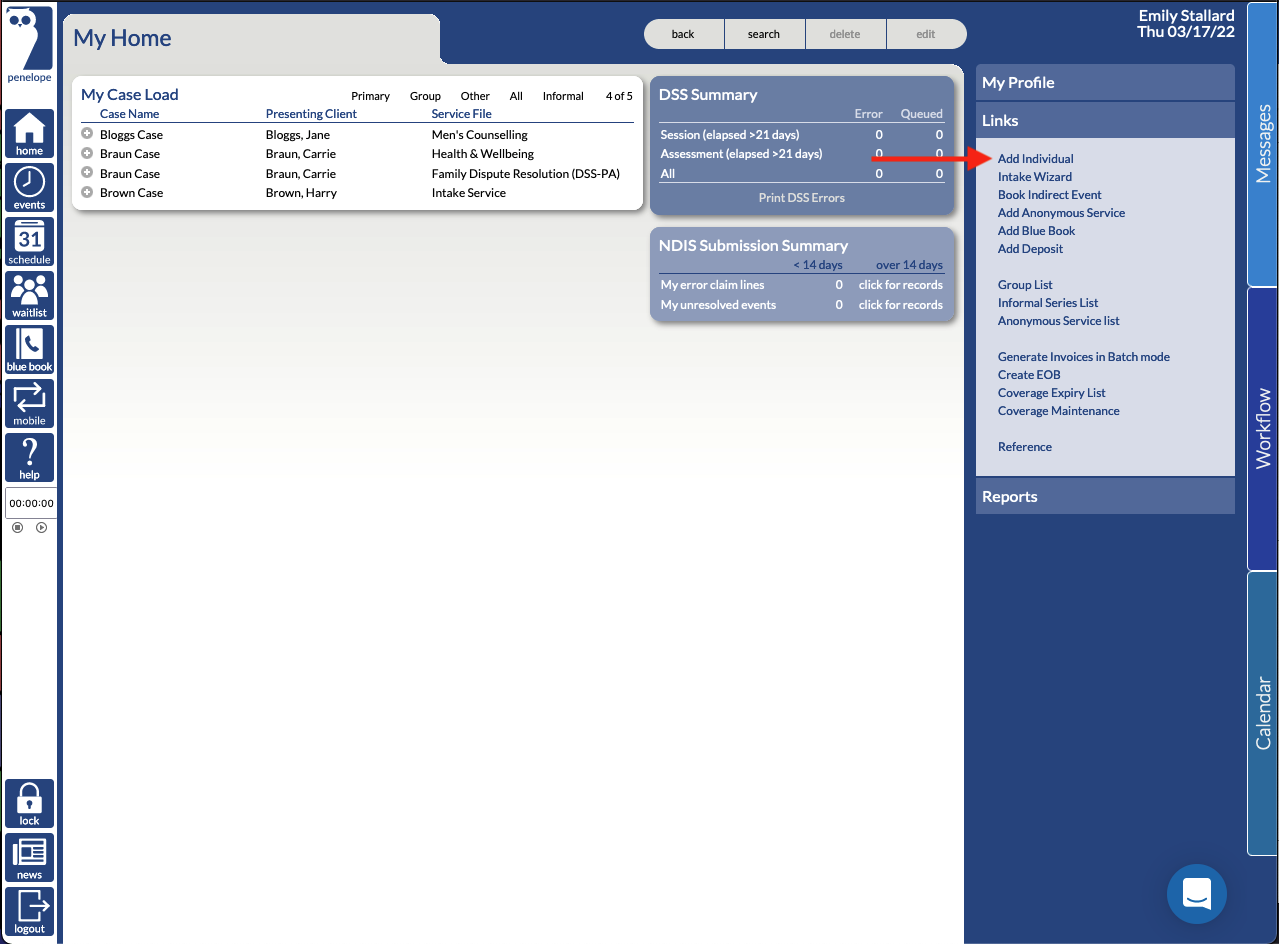Click the 00:00:00 timer field

31,503
